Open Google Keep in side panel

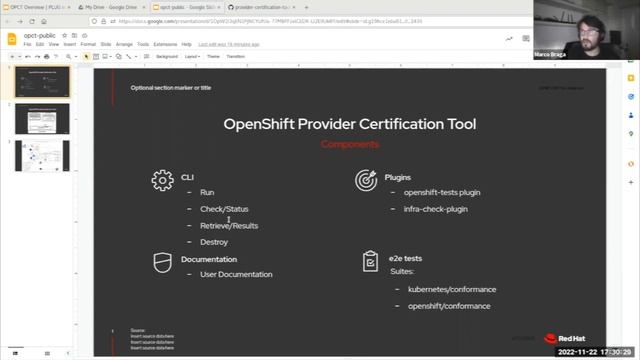pos(631,78)
